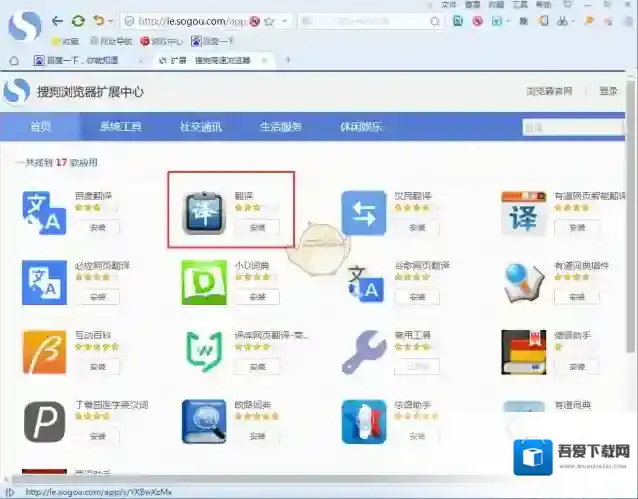This screenshot has height=499, width=638.
Task: Open the 必应网页翻译 extension icon
Action: [44, 282]
